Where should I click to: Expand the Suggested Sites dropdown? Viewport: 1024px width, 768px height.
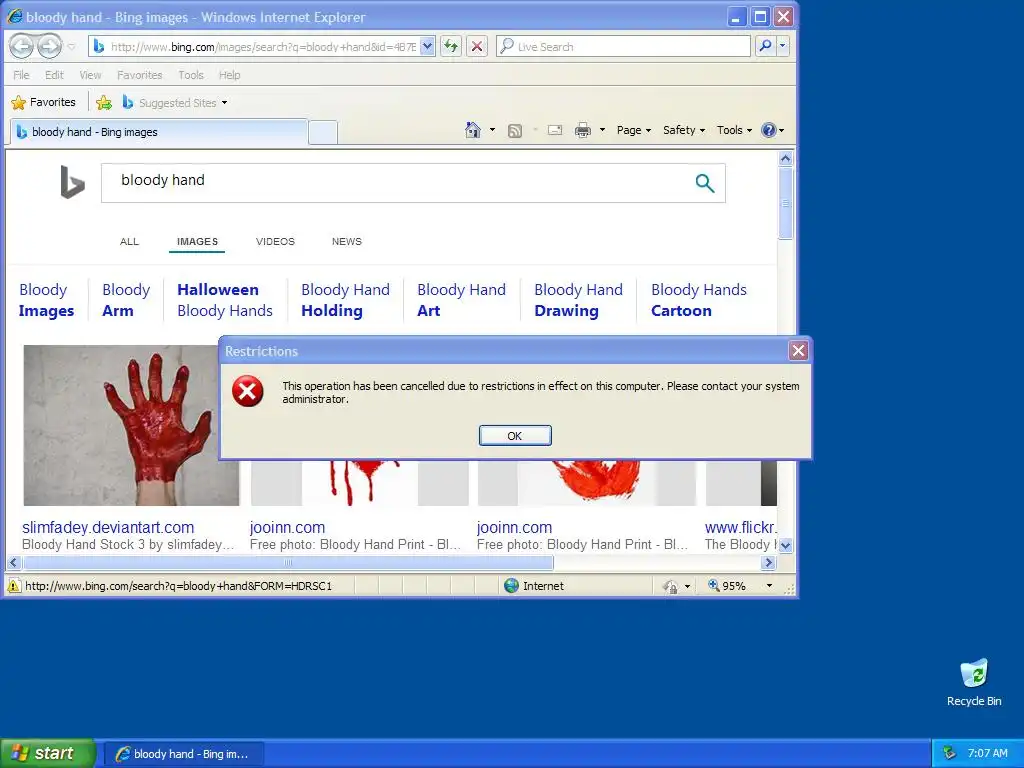[225, 103]
